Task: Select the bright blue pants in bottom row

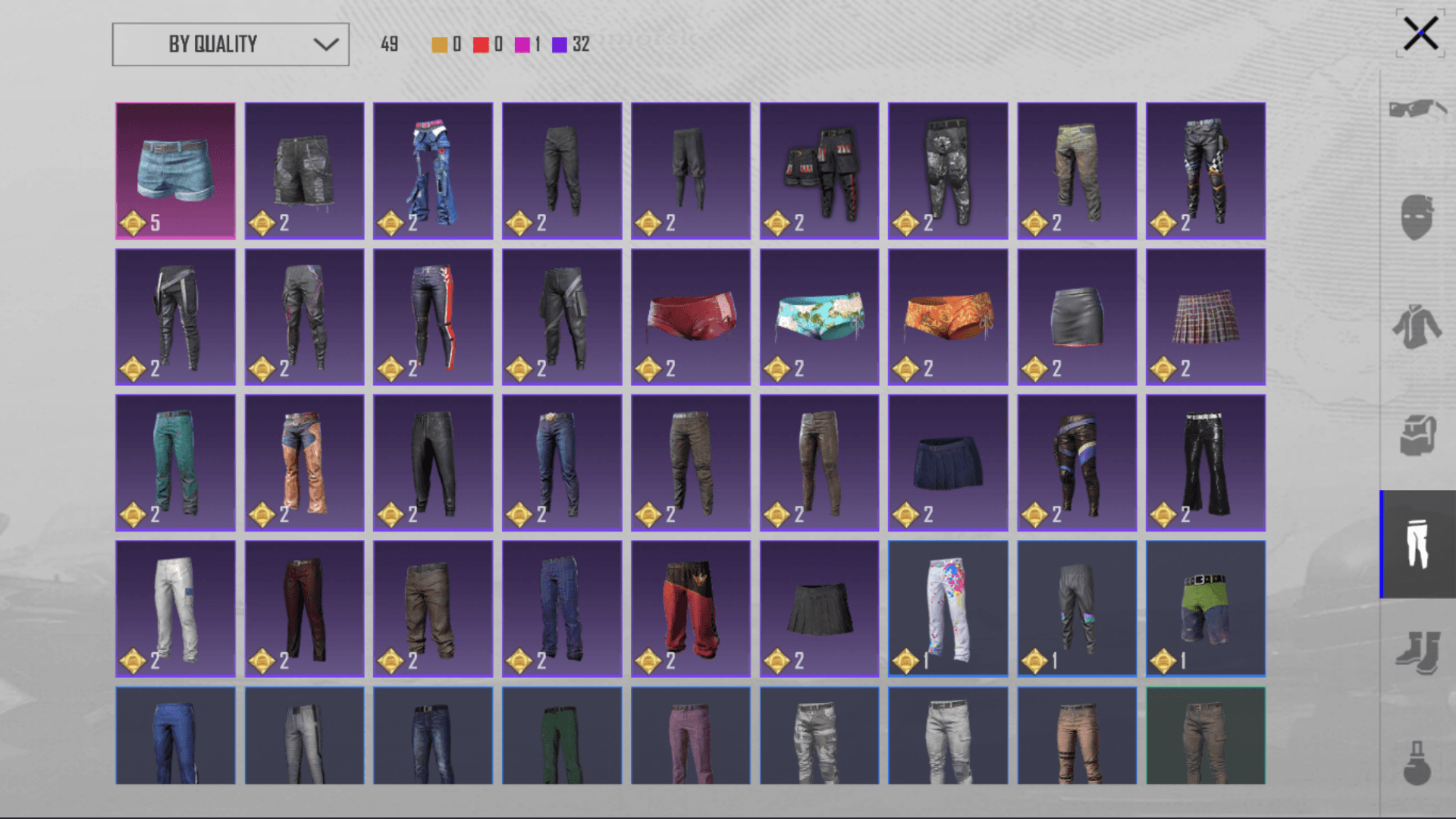Action: [x=175, y=736]
